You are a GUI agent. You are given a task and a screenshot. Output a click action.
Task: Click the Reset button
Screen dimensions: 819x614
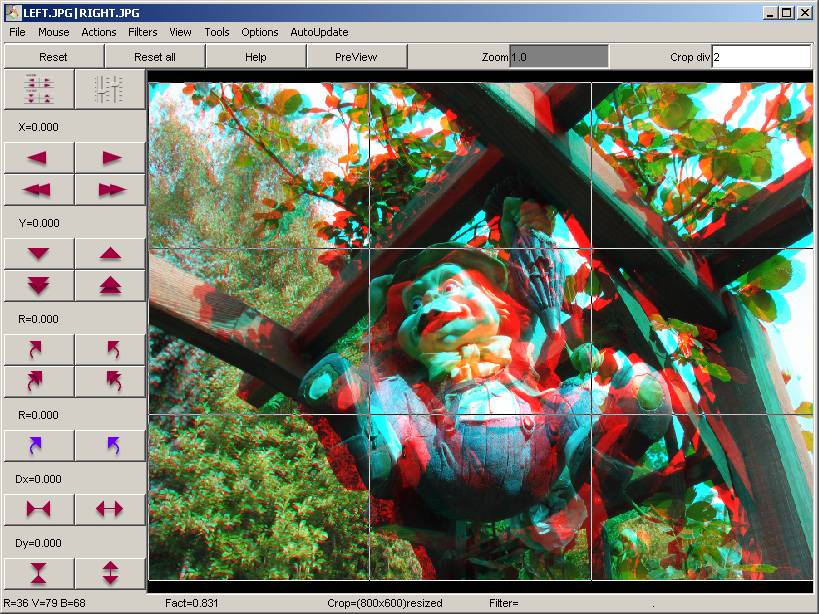tap(53, 57)
